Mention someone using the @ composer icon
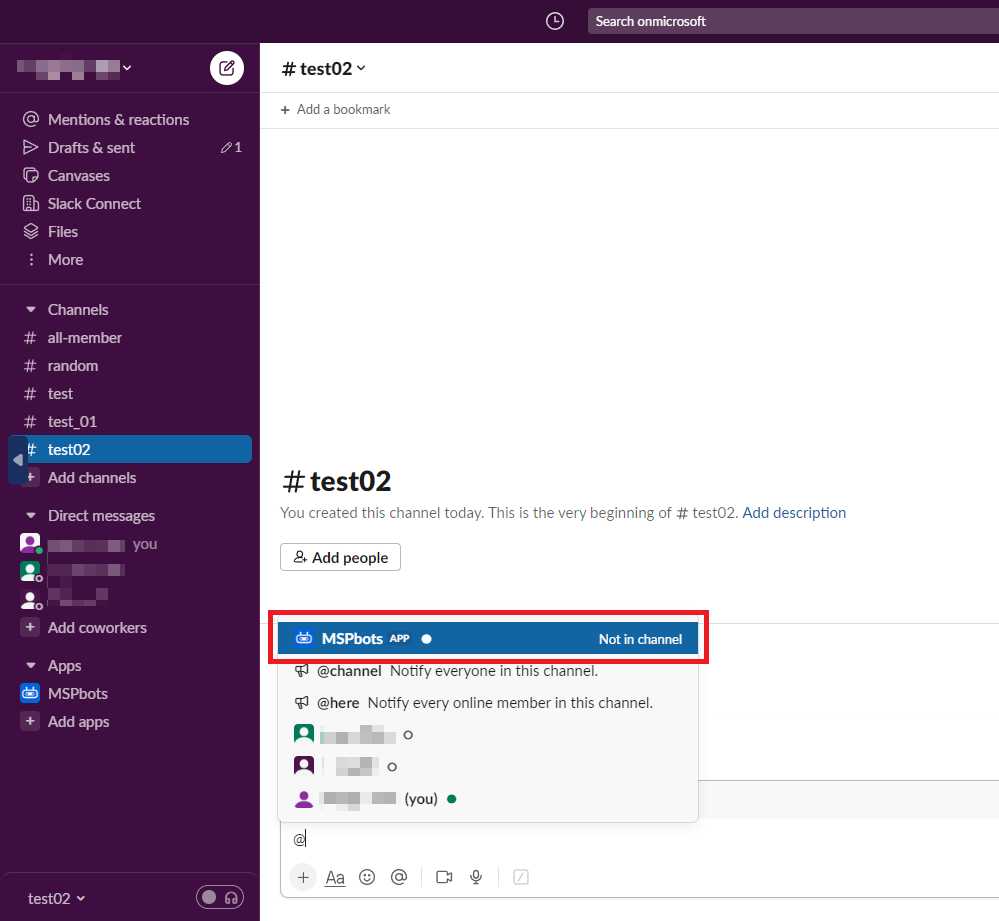 (399, 877)
